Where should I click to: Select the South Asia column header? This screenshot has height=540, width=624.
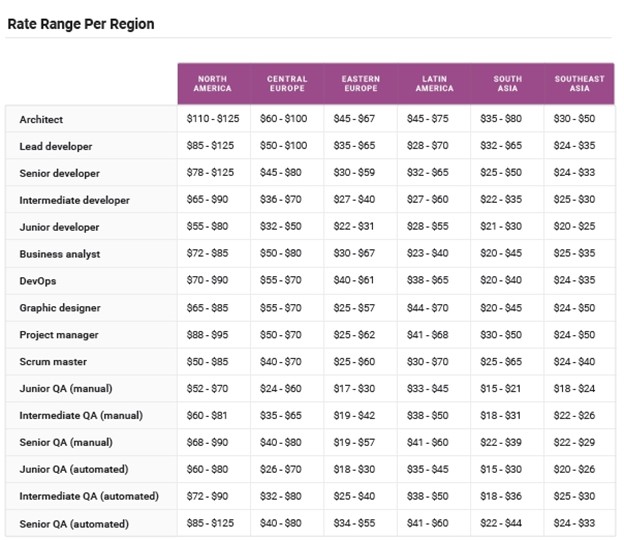click(x=507, y=84)
